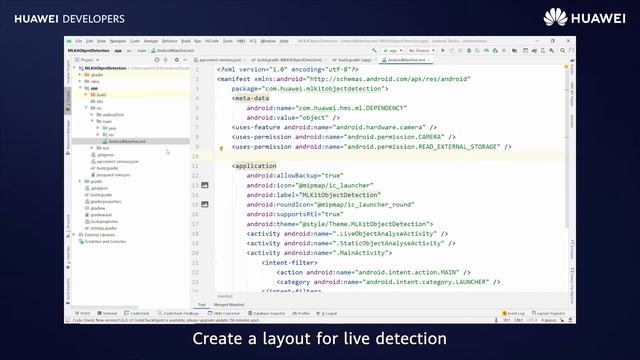Select agconnect-services.json in project tree

115,161
